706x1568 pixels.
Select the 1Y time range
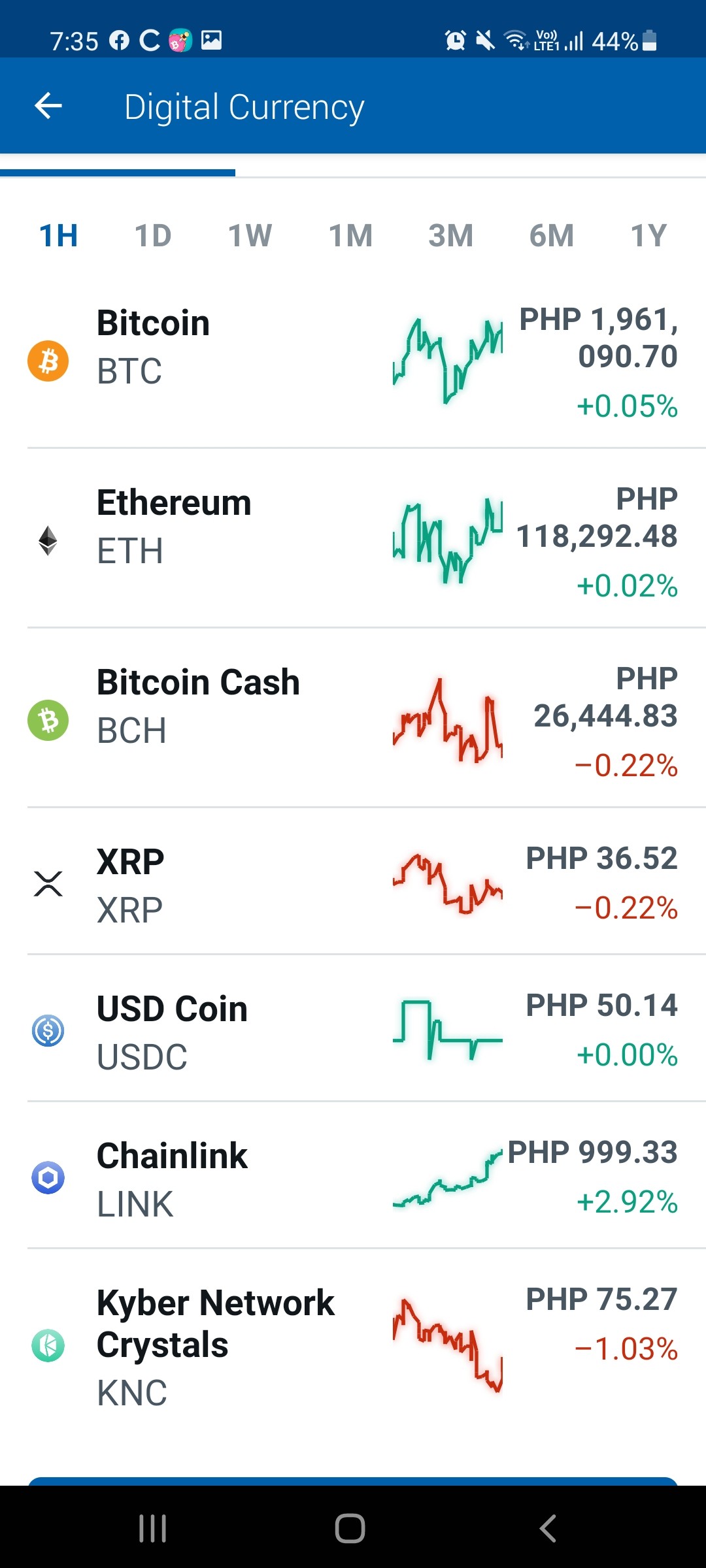(648, 235)
